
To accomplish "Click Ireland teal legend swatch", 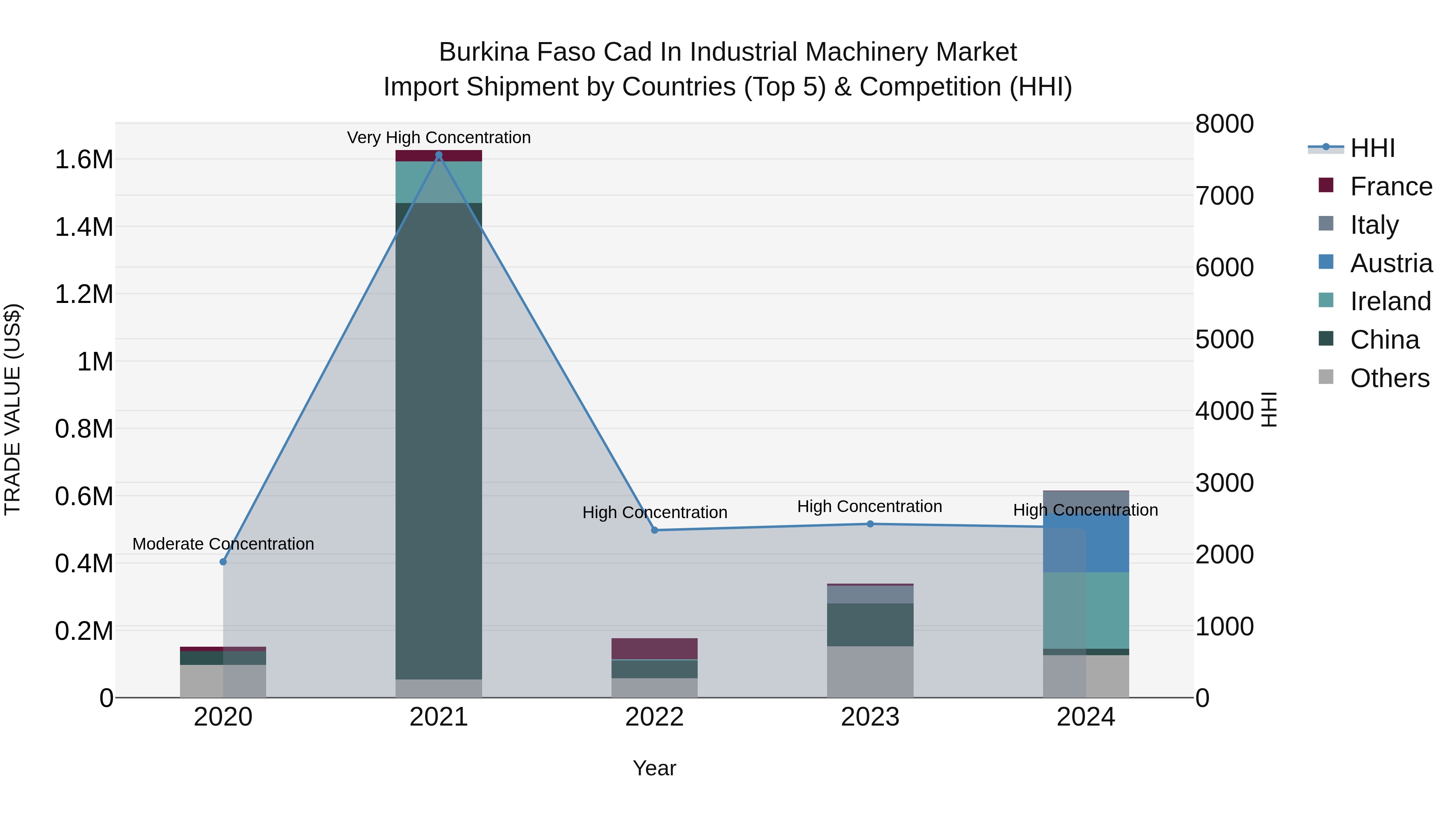I will (1326, 300).
